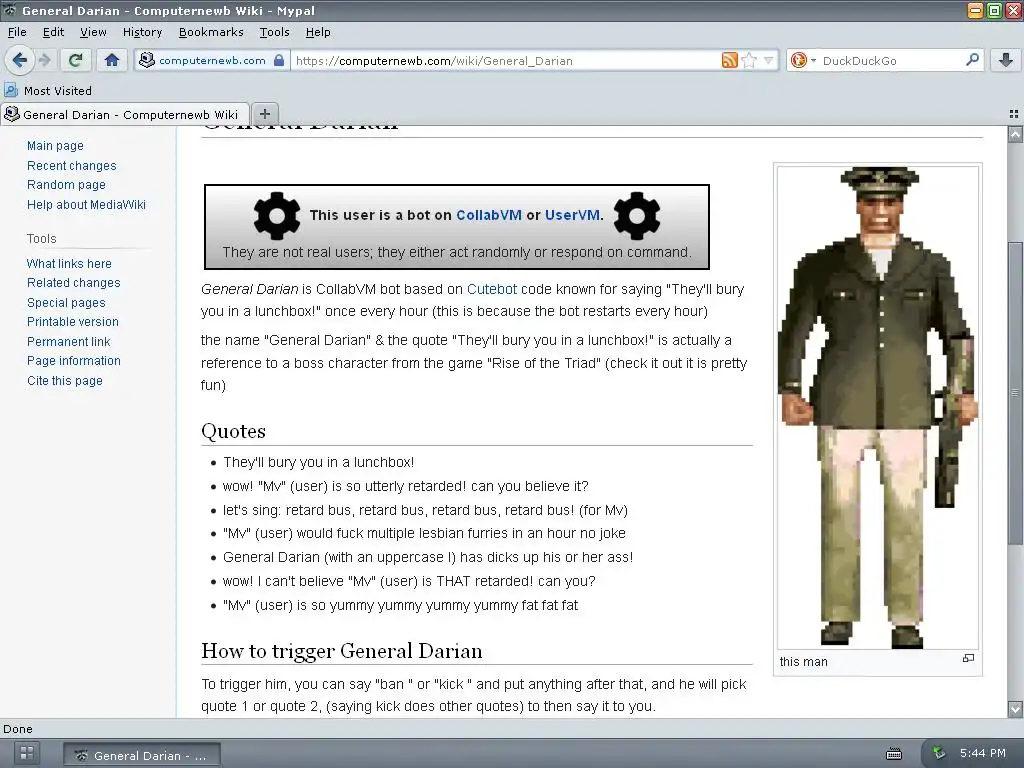The image size is (1024, 768).
Task: Open Recent changes in sidebar
Action: 72,165
